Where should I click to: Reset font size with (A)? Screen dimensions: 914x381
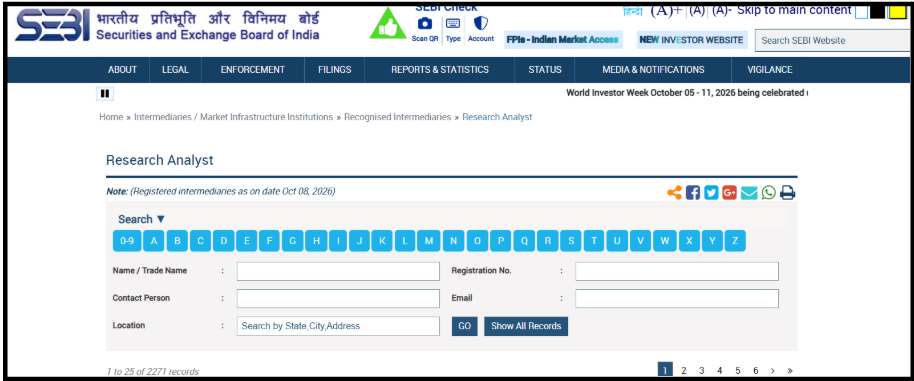[x=697, y=10]
